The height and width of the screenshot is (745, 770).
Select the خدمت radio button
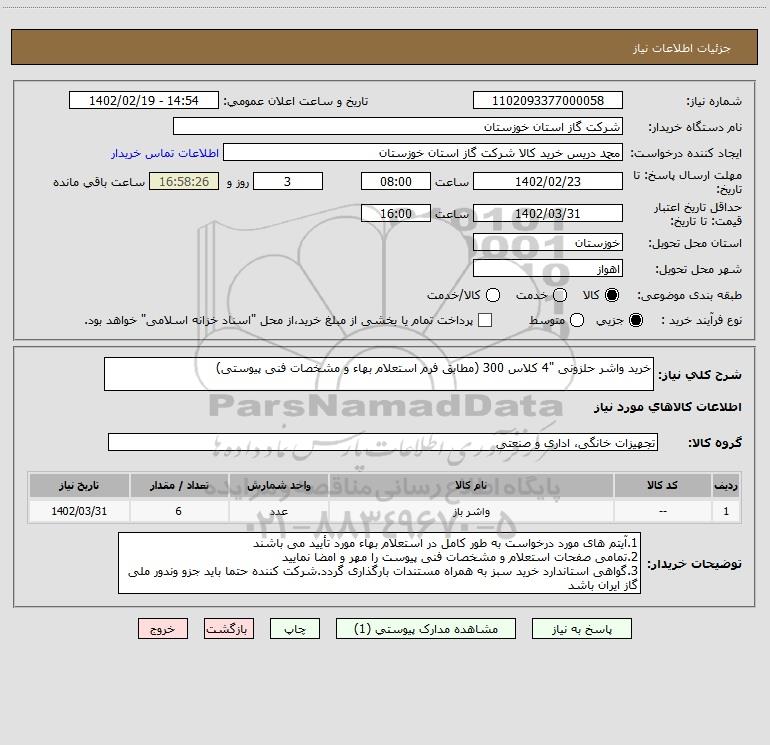(560, 295)
